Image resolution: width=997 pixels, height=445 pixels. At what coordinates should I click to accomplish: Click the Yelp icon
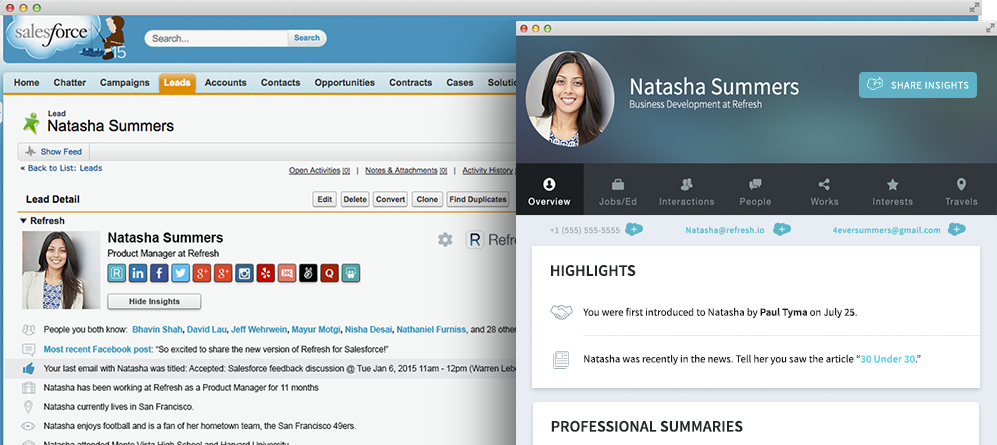coord(265,273)
